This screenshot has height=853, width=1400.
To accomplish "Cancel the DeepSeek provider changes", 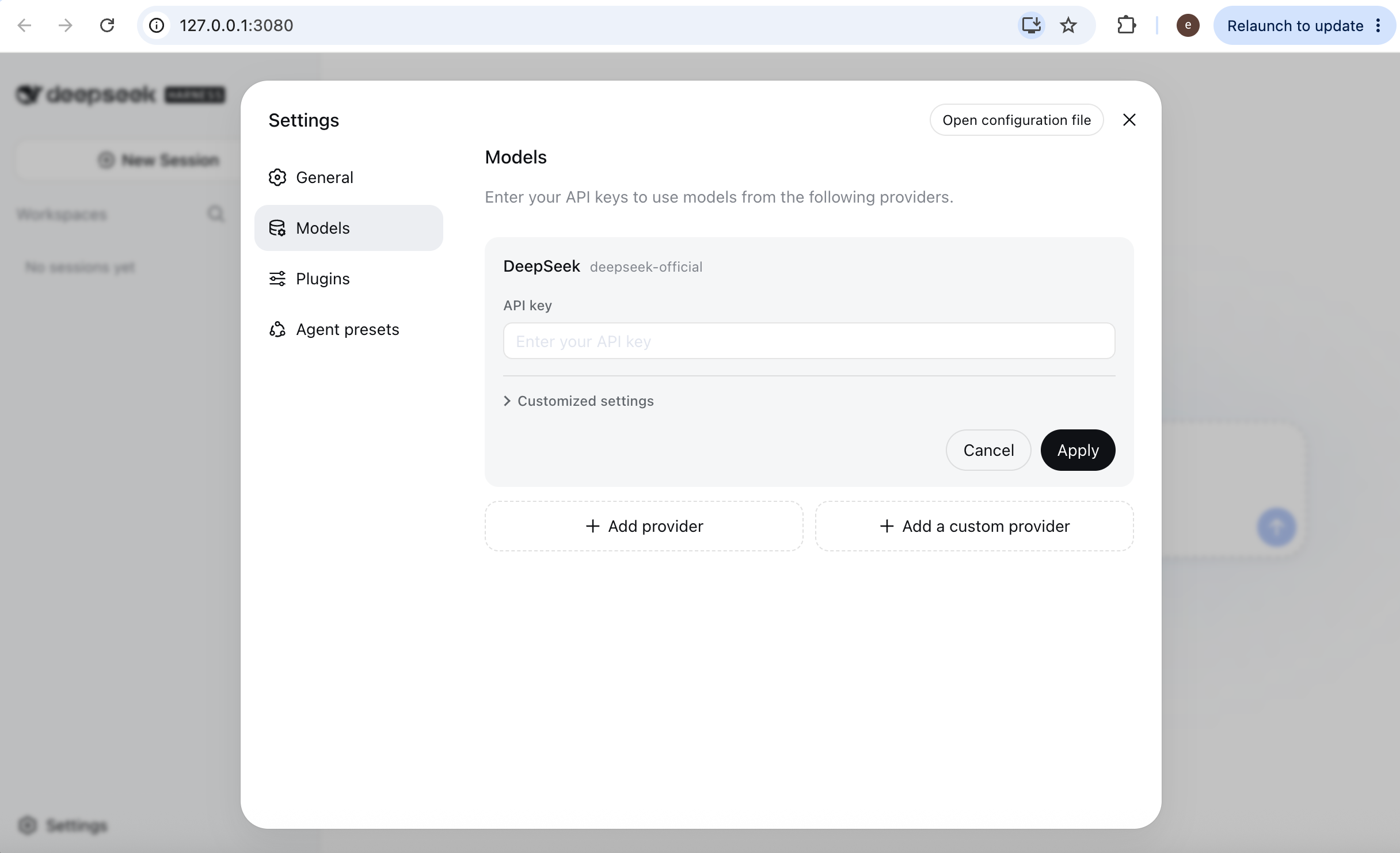I will 988,450.
